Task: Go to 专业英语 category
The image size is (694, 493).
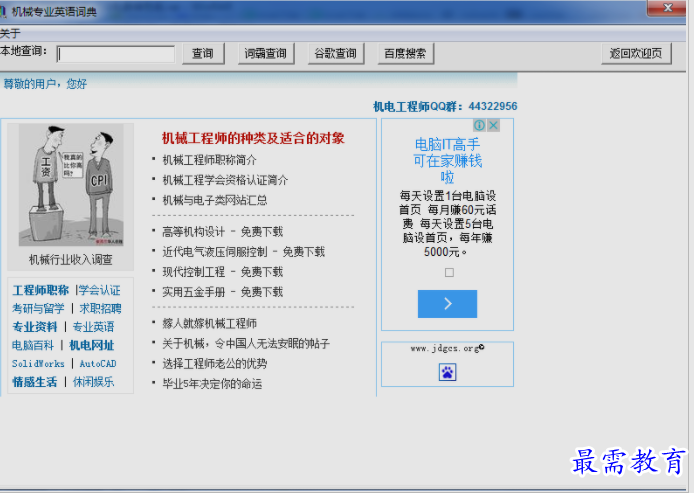Action: 93,327
